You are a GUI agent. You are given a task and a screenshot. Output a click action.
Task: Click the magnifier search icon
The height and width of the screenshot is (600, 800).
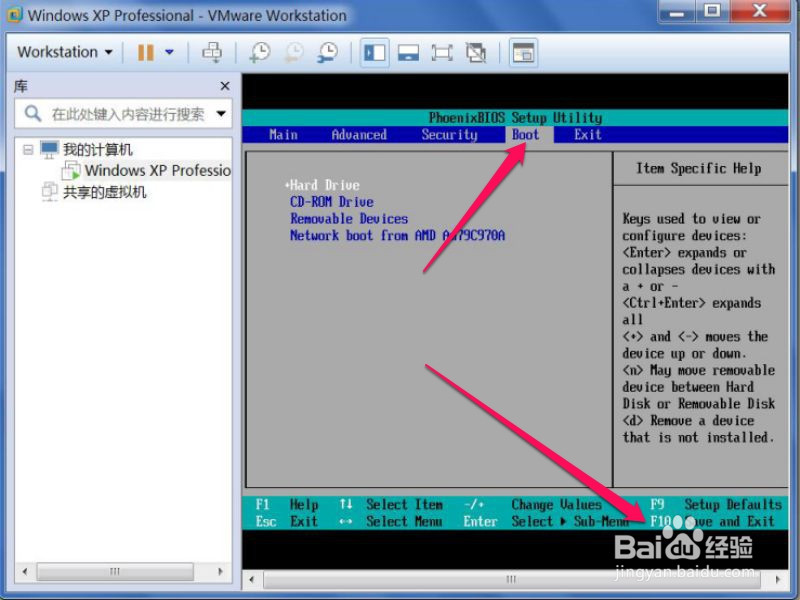pyautogui.click(x=33, y=113)
